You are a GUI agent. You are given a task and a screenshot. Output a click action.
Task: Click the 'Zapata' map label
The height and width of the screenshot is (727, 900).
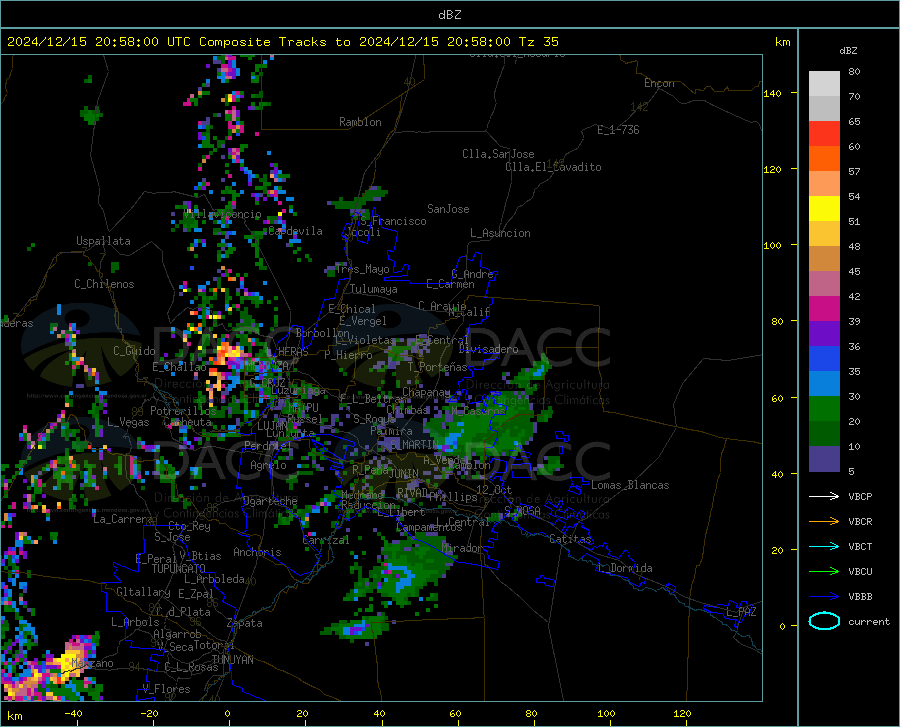click(245, 623)
